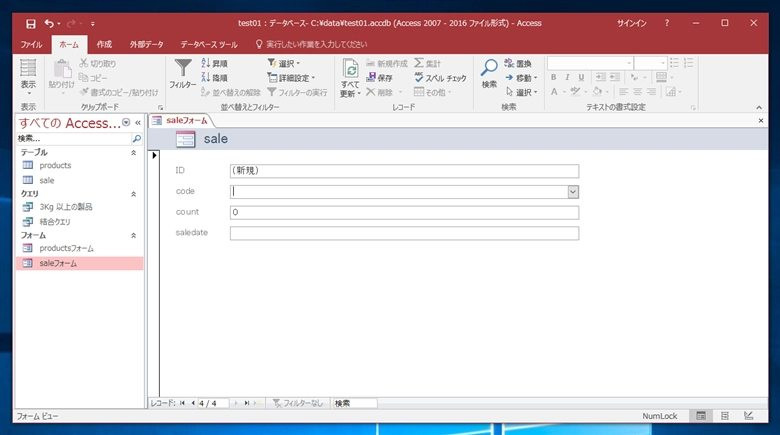The width and height of the screenshot is (780, 435).
Task: Open the すべての Access navigation pane menu
Action: pyautogui.click(x=126, y=122)
